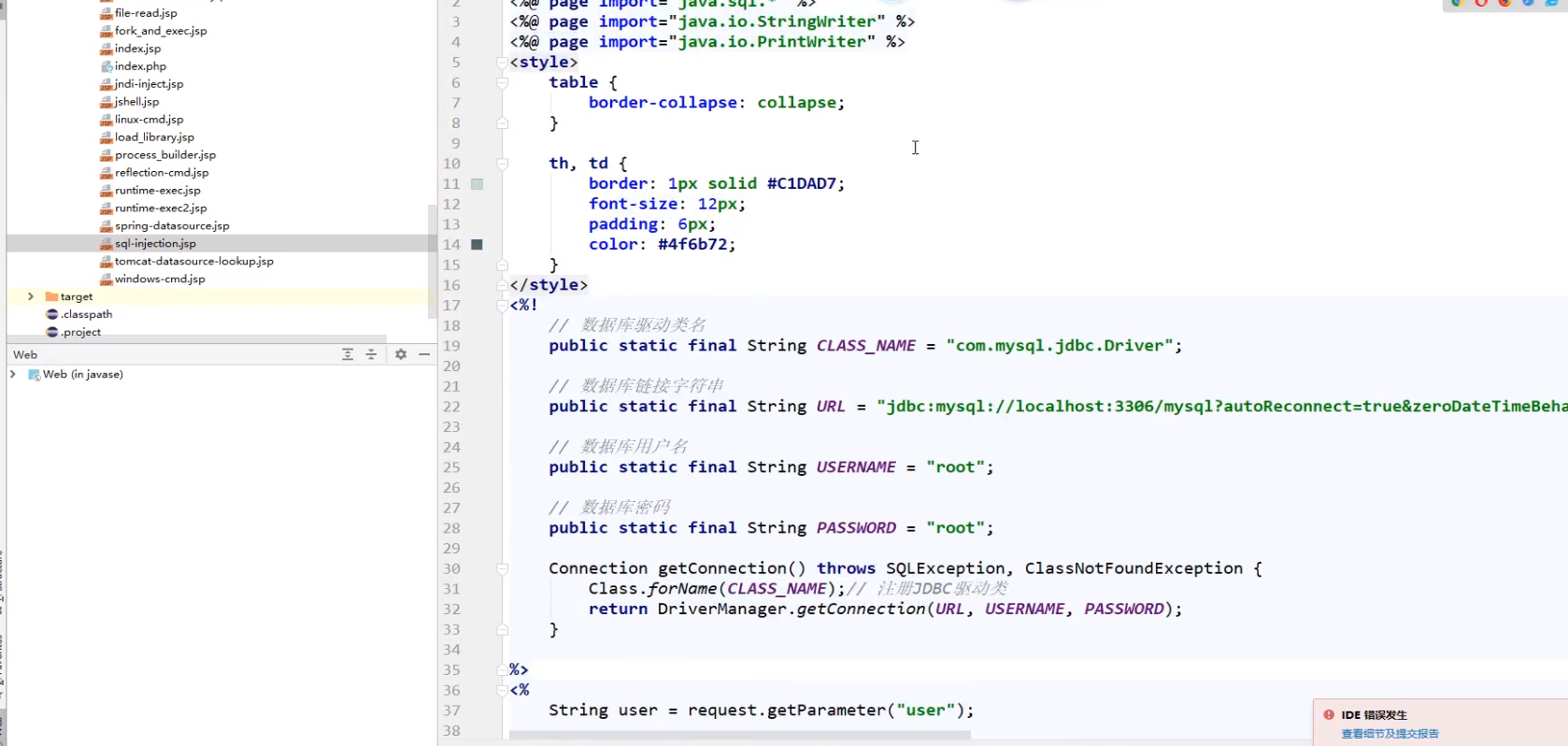Viewport: 1568px width, 746px height.
Task: Place cursor on CLASS_NAME constant declaration
Action: [865, 346]
